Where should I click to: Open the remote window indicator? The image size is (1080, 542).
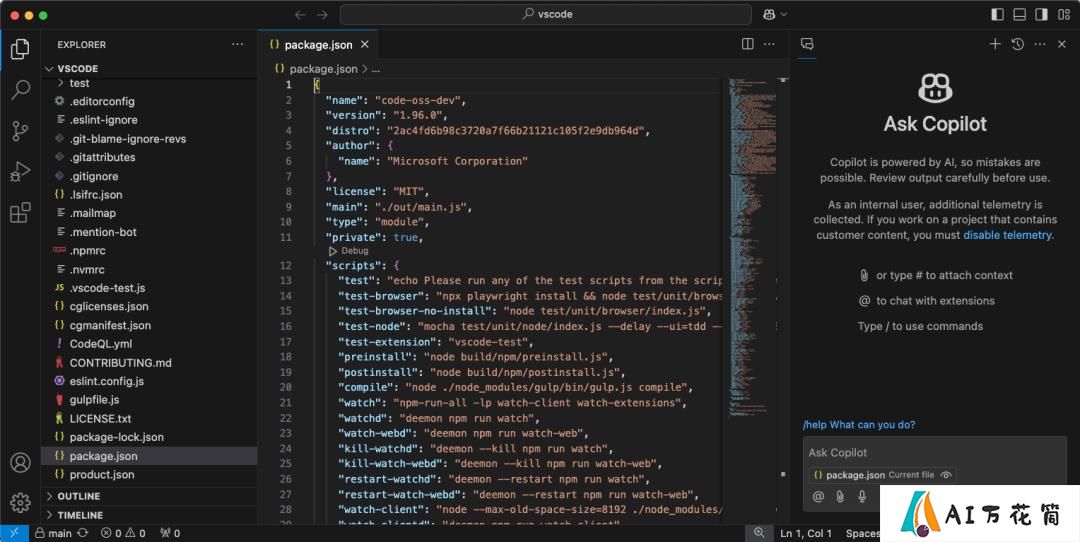14,533
